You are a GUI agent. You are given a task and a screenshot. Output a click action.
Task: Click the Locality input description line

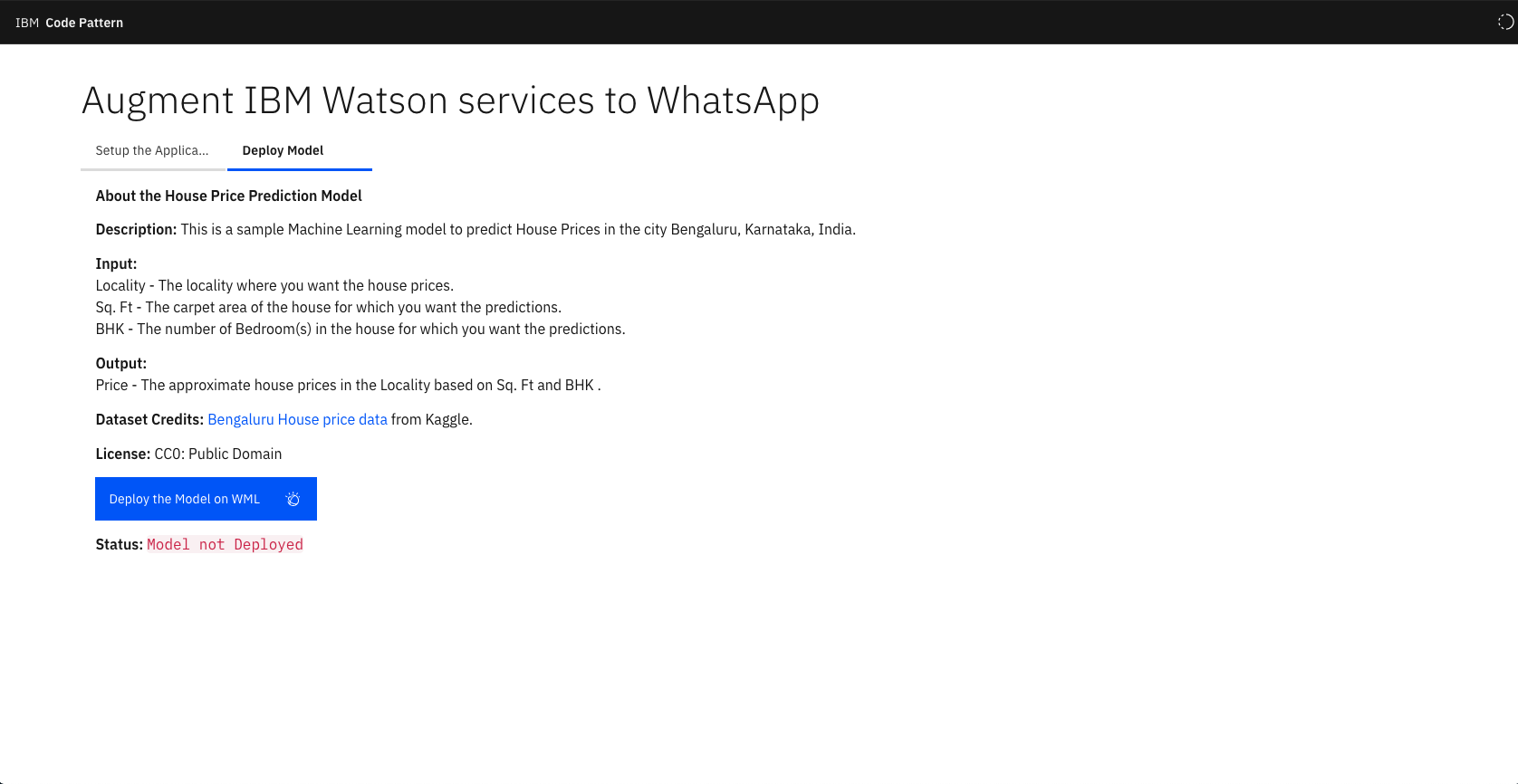click(x=274, y=285)
